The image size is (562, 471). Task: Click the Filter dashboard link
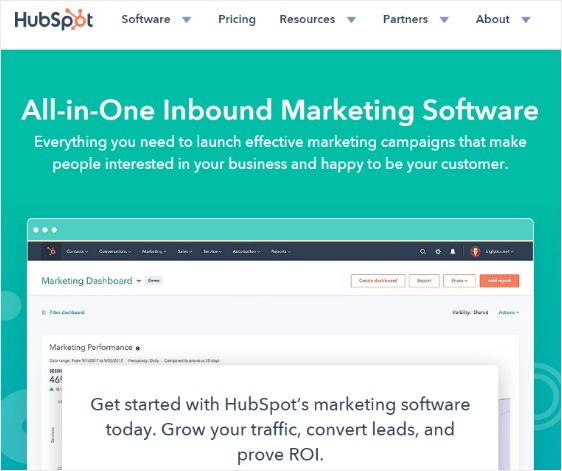click(67, 313)
